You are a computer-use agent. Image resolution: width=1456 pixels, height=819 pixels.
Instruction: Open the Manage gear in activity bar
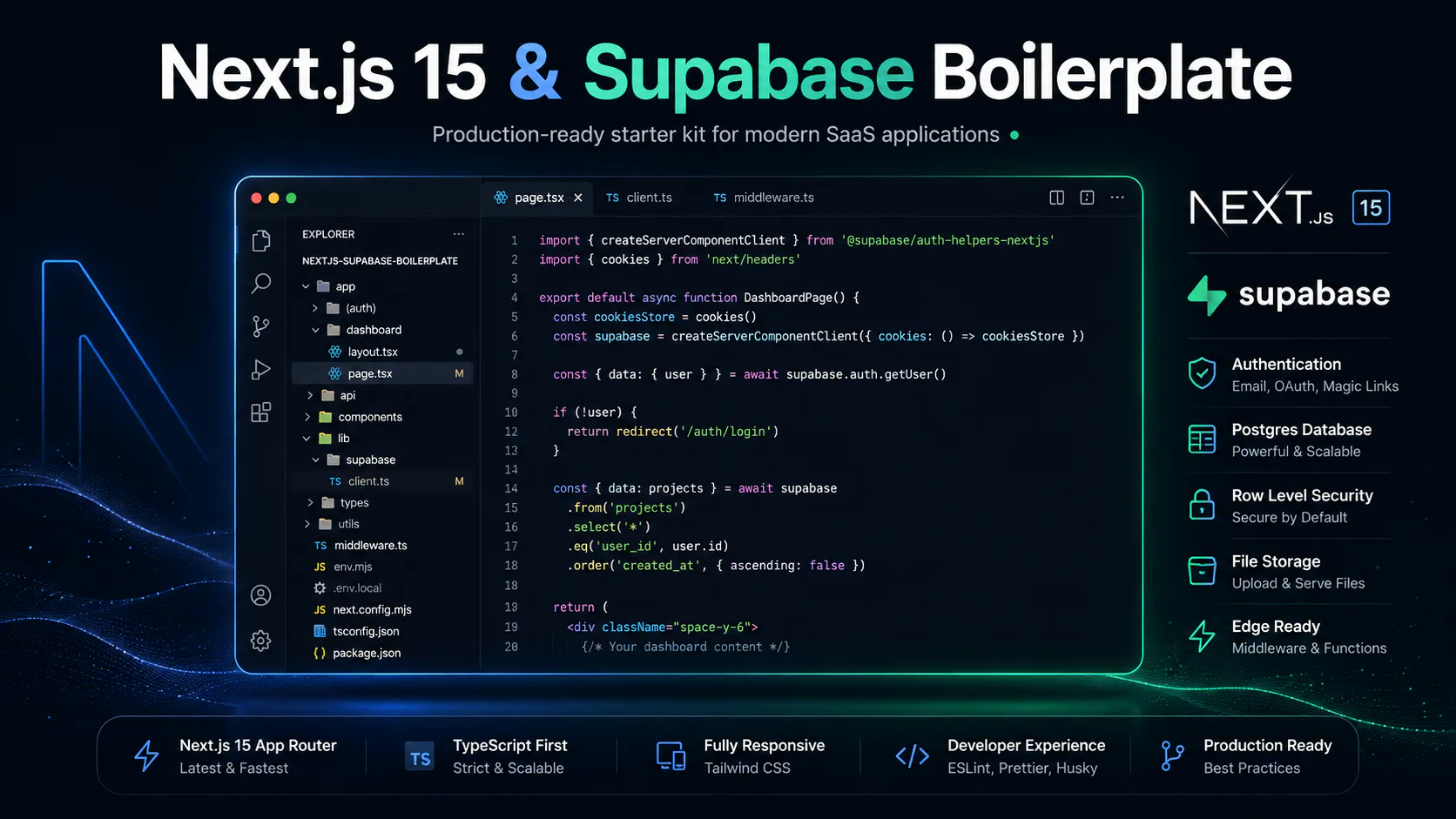261,641
